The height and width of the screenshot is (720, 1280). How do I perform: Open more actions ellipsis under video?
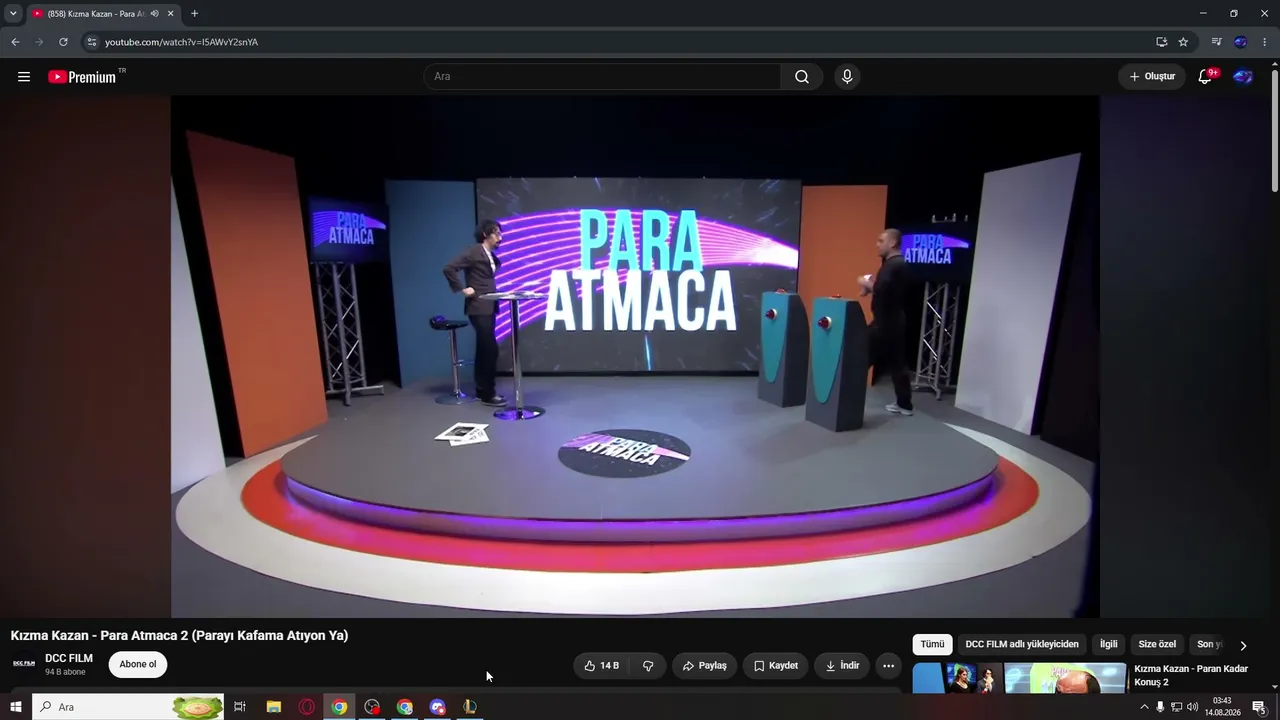pos(888,666)
